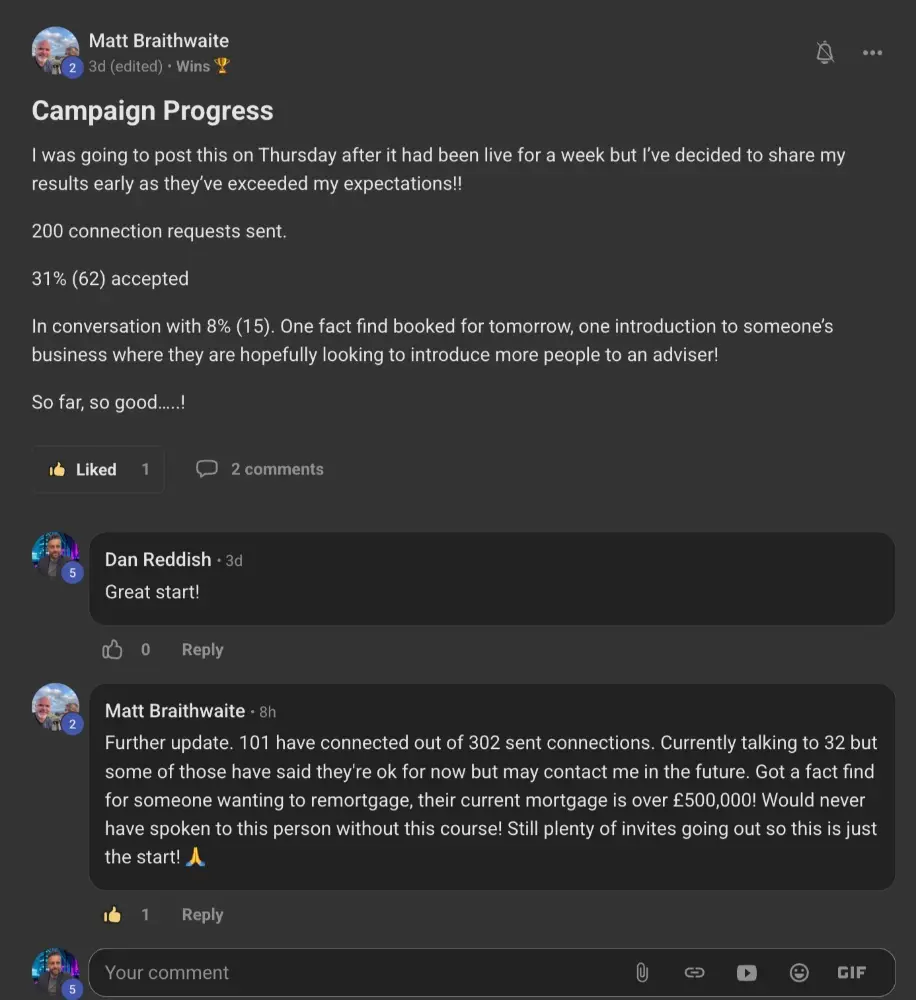Open the GIF picker
Viewport: 916px width, 1000px height.
click(x=851, y=972)
